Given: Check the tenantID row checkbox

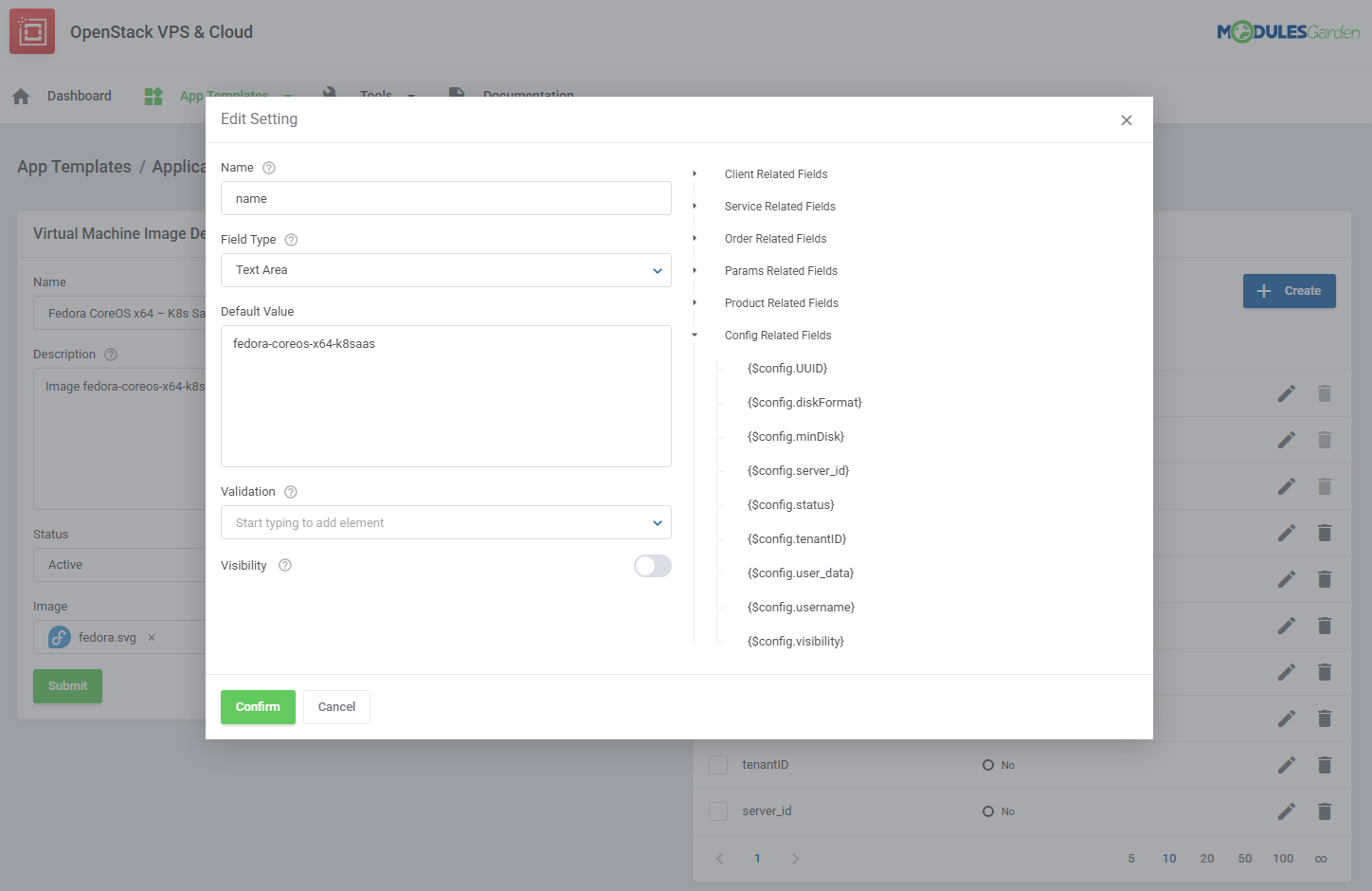Looking at the screenshot, I should 717,764.
